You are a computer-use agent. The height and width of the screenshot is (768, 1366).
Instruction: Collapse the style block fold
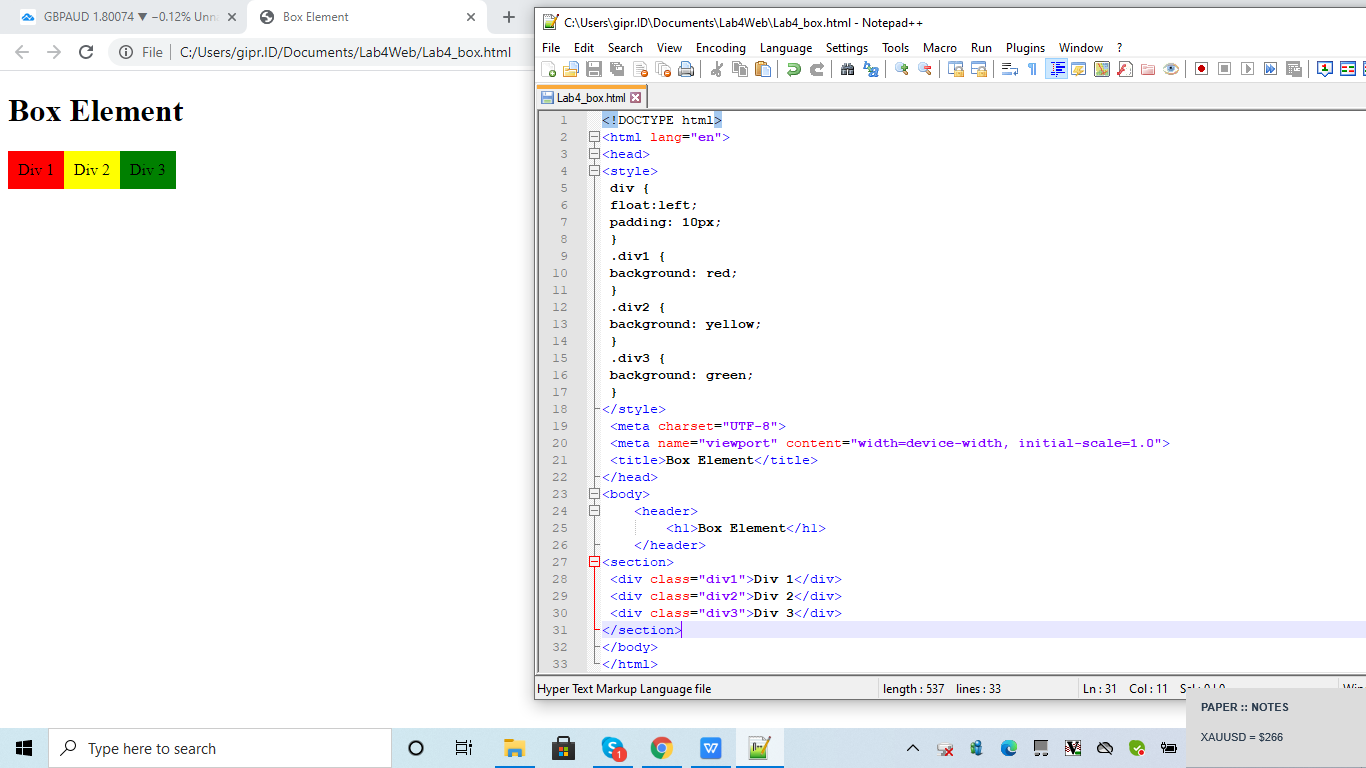(x=594, y=171)
